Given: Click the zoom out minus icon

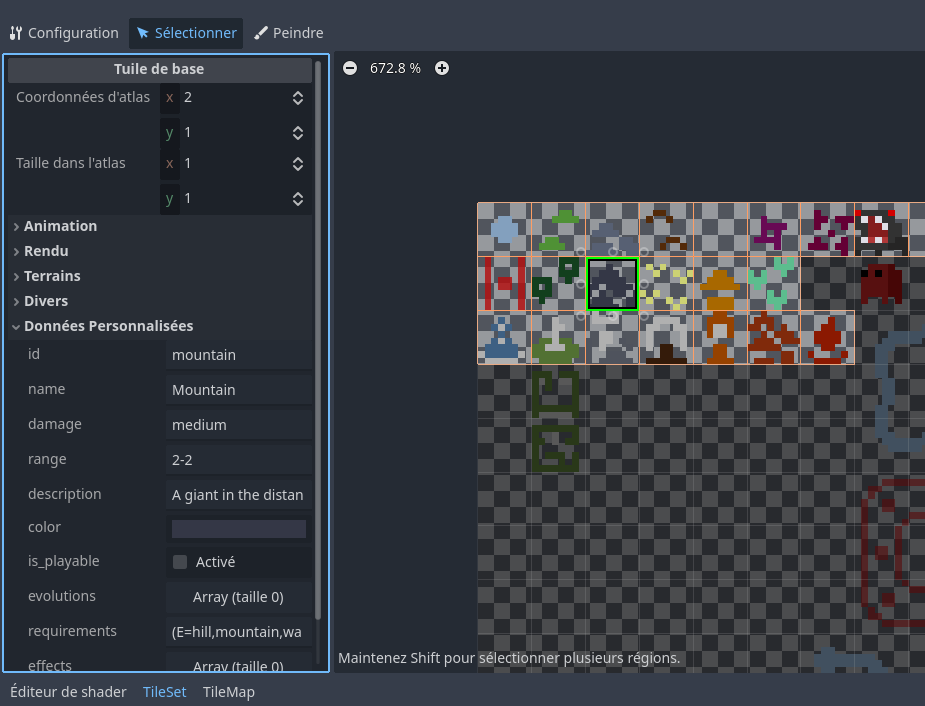Looking at the screenshot, I should (x=349, y=68).
